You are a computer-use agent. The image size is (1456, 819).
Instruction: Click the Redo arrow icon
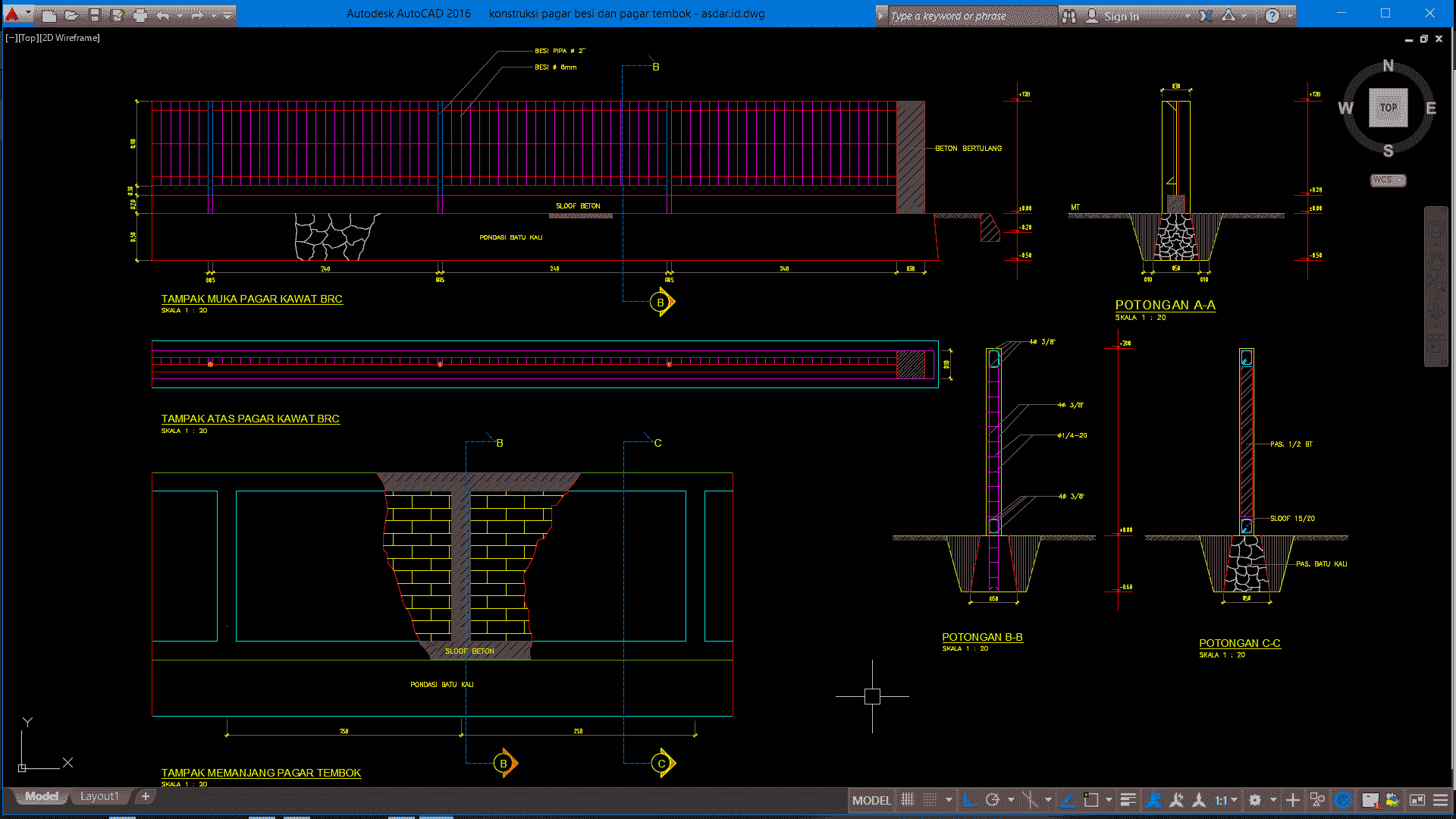pyautogui.click(x=197, y=15)
